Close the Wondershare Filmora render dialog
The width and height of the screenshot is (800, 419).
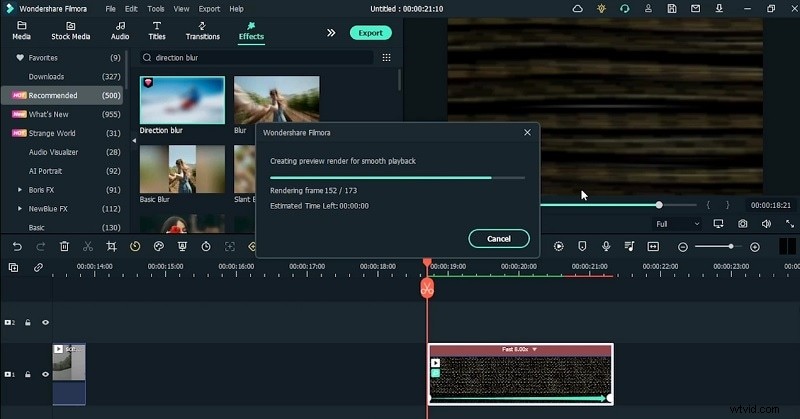527,132
